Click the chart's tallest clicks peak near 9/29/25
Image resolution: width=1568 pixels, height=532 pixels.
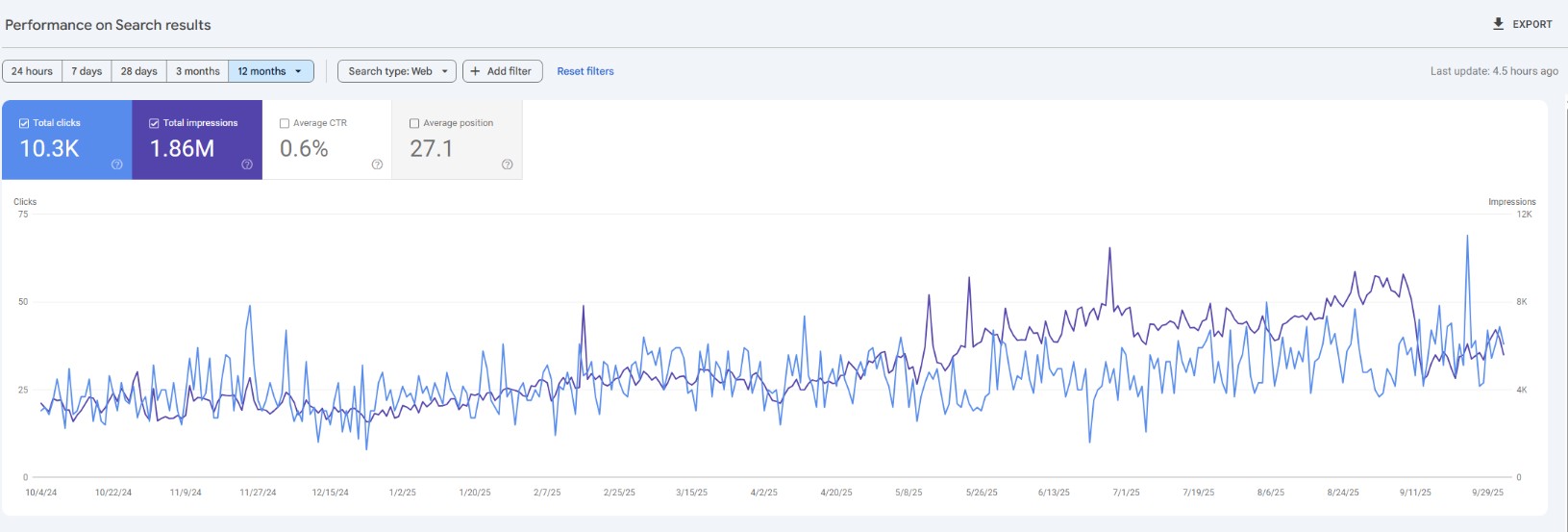pyautogui.click(x=1467, y=237)
